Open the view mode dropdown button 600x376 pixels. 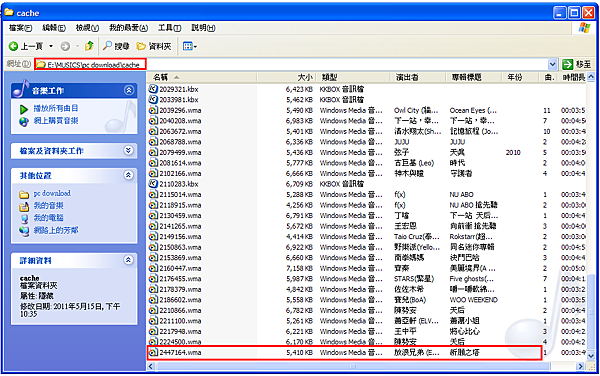[x=190, y=46]
